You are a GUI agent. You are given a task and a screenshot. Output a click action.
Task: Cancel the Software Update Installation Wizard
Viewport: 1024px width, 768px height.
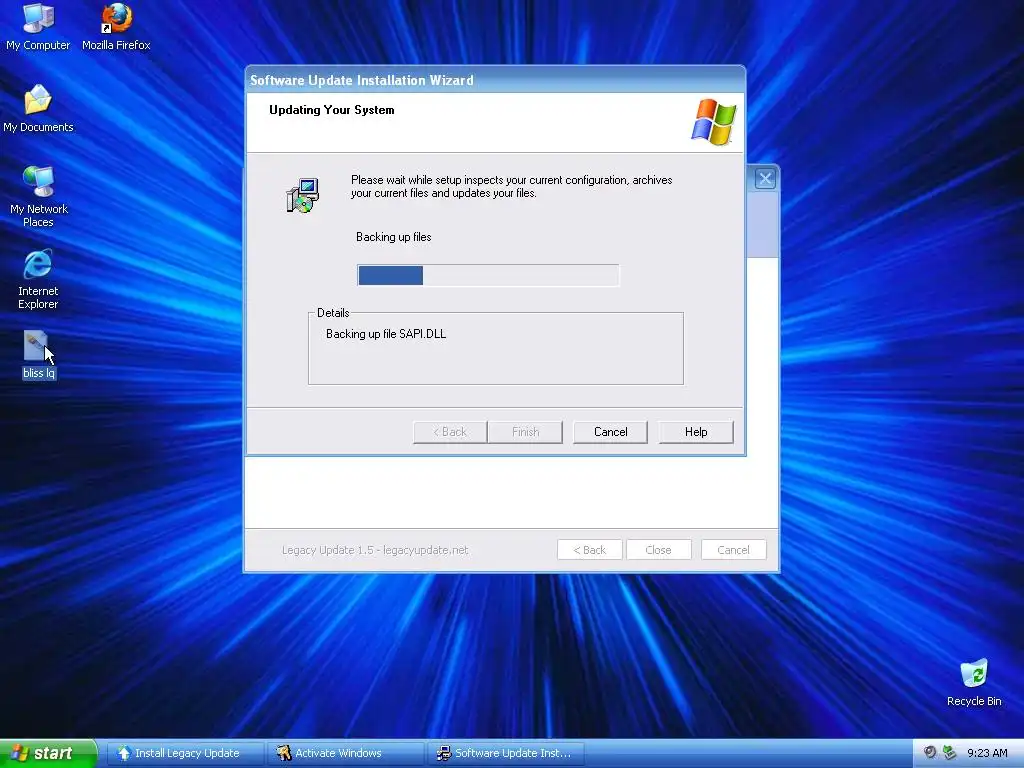point(610,432)
